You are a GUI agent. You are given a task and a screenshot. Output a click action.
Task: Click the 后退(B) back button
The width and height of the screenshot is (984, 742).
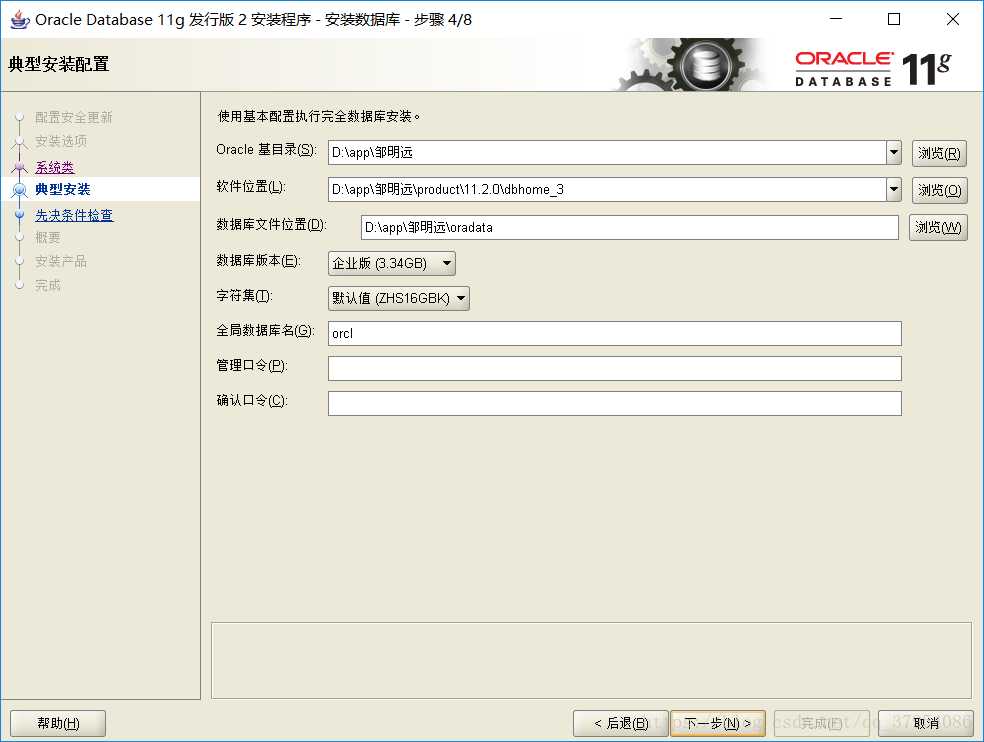point(621,723)
